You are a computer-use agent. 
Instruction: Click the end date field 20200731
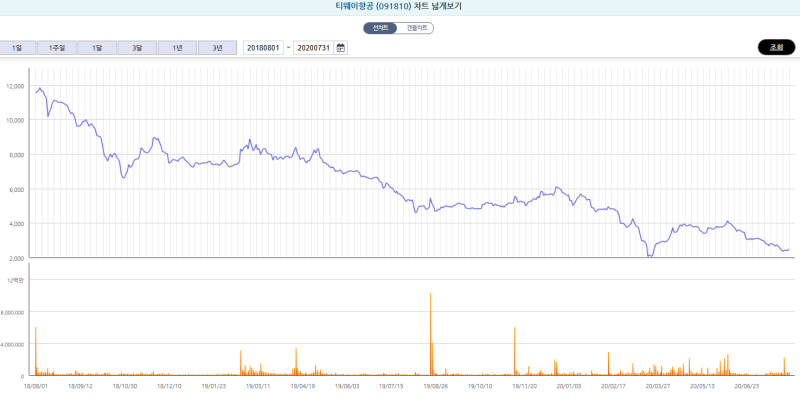pos(313,48)
